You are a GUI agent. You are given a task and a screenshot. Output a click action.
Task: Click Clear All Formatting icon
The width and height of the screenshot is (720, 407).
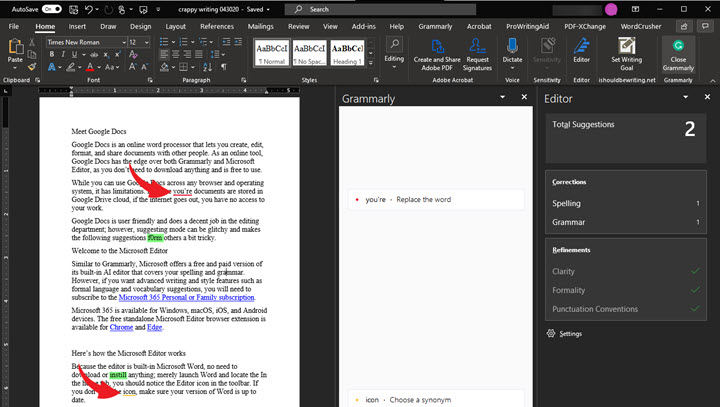point(134,55)
